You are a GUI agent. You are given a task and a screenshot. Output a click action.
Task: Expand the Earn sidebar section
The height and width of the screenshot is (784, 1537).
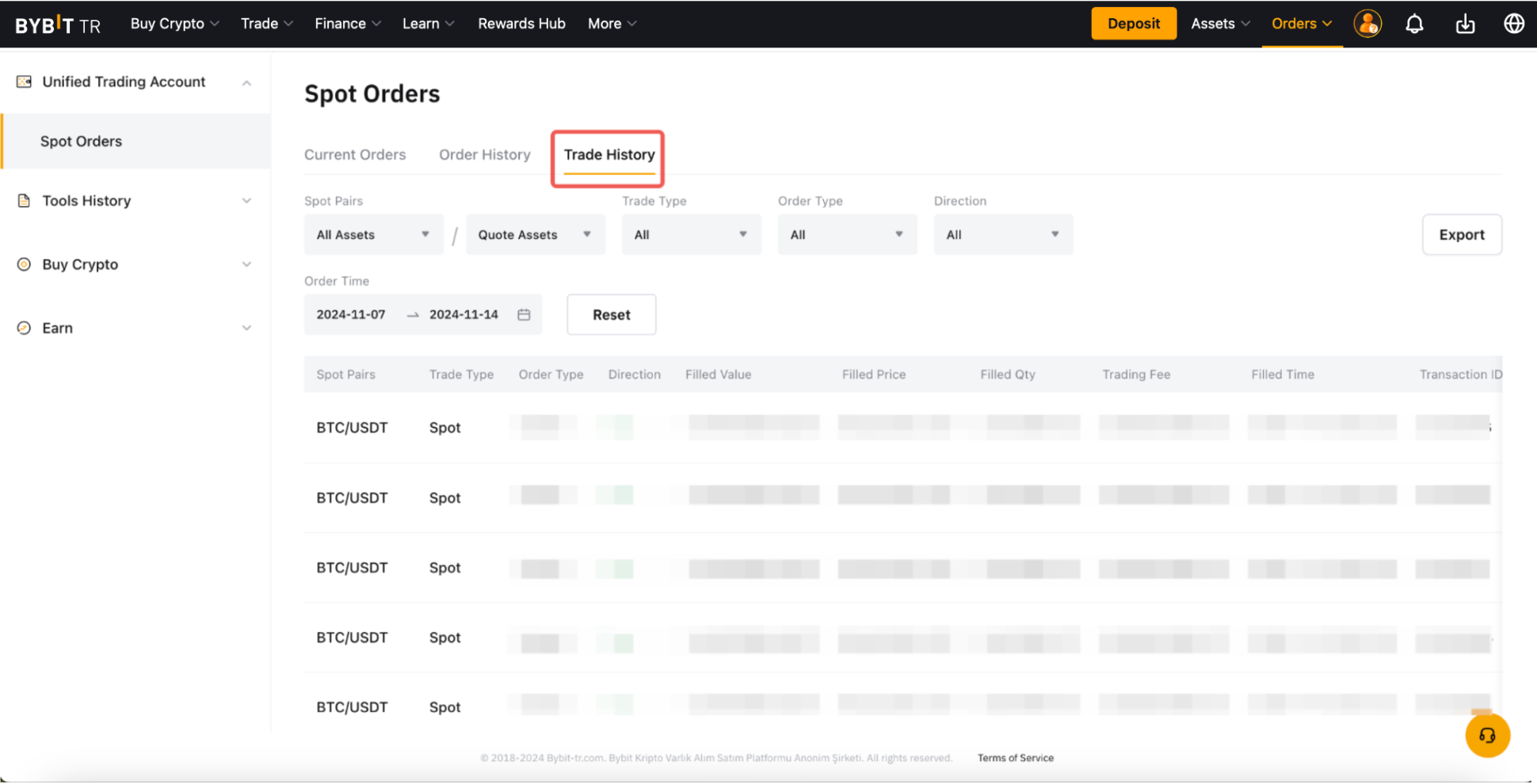click(x=246, y=328)
